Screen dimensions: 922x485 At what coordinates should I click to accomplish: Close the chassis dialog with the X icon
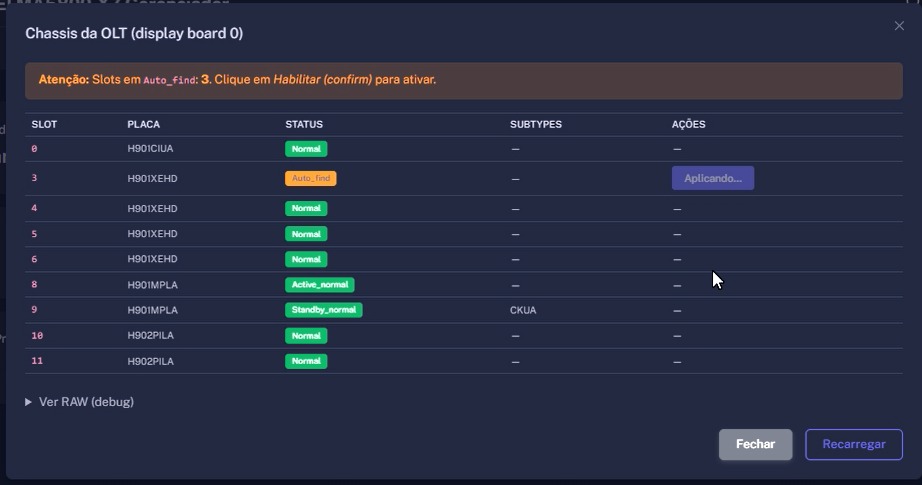(899, 26)
